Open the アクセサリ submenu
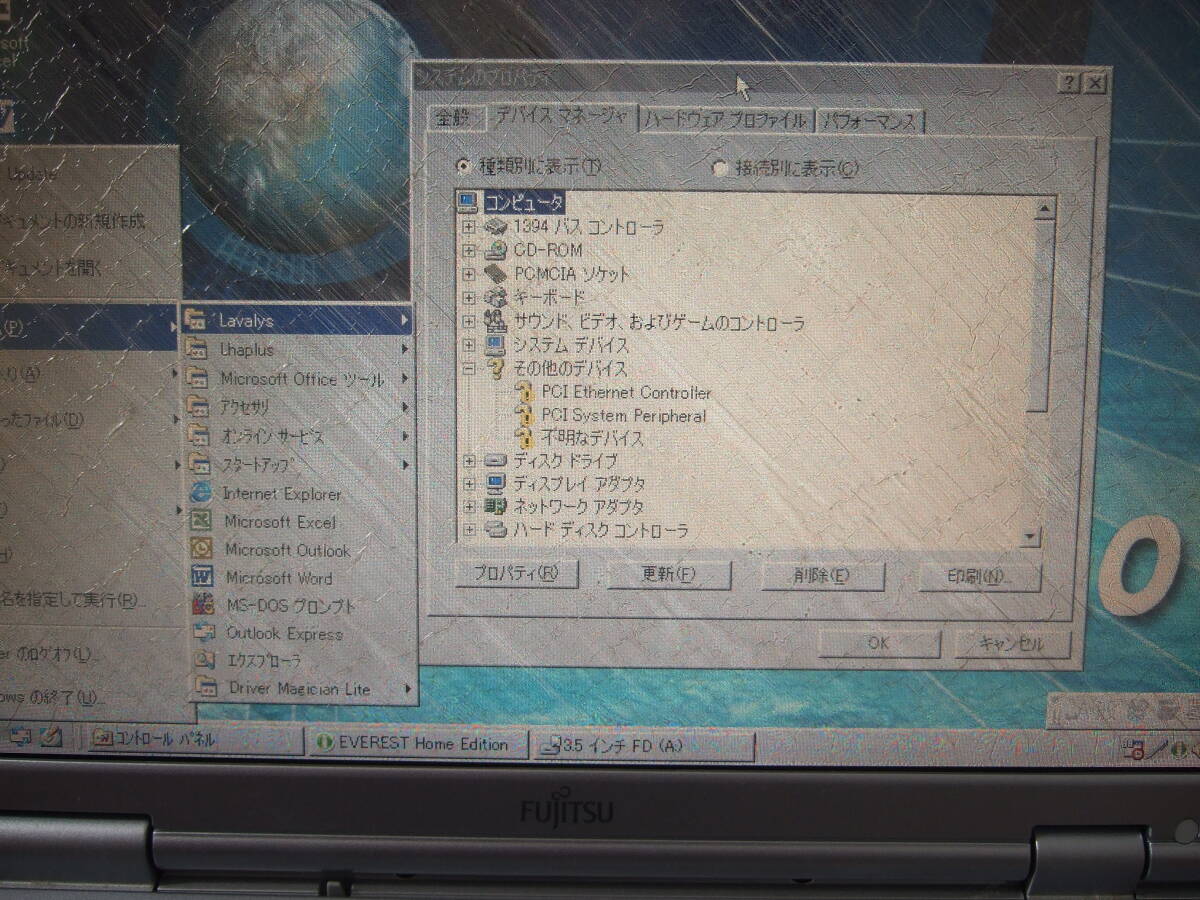Screen dimensions: 1200x900 tap(299, 407)
